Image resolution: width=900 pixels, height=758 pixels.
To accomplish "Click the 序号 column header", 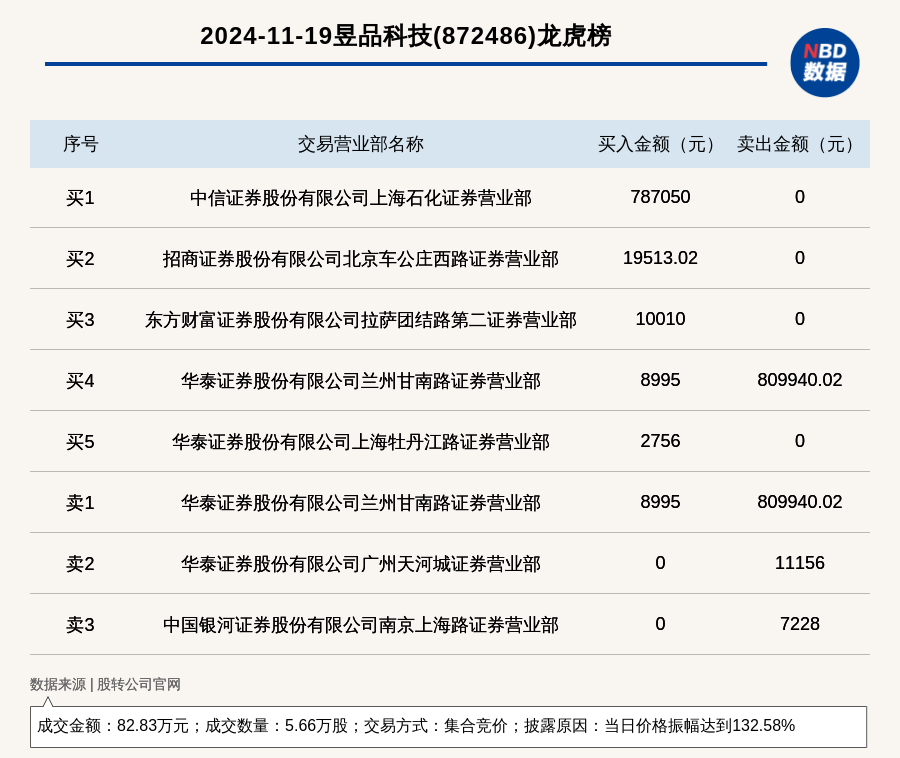I will click(x=80, y=144).
